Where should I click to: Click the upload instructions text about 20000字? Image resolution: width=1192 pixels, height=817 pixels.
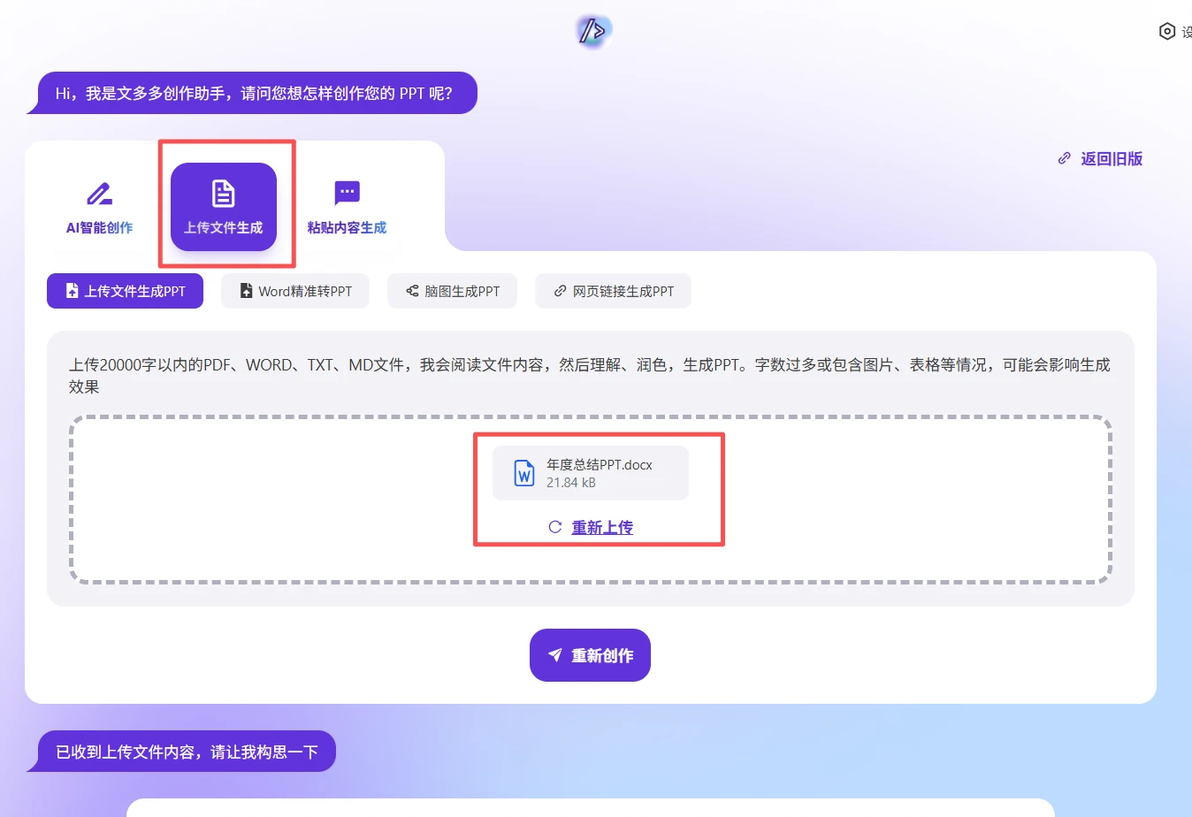(590, 375)
